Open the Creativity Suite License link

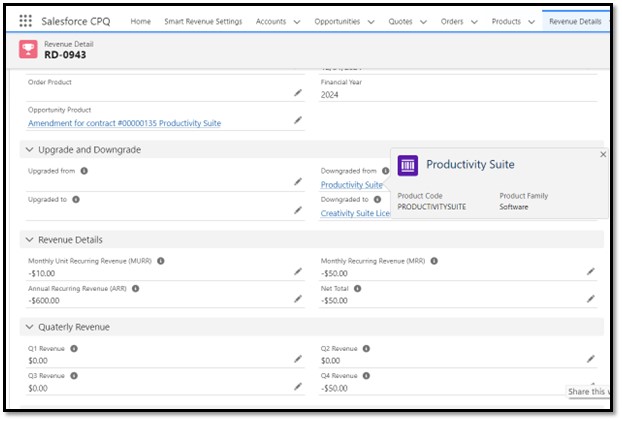click(x=355, y=213)
